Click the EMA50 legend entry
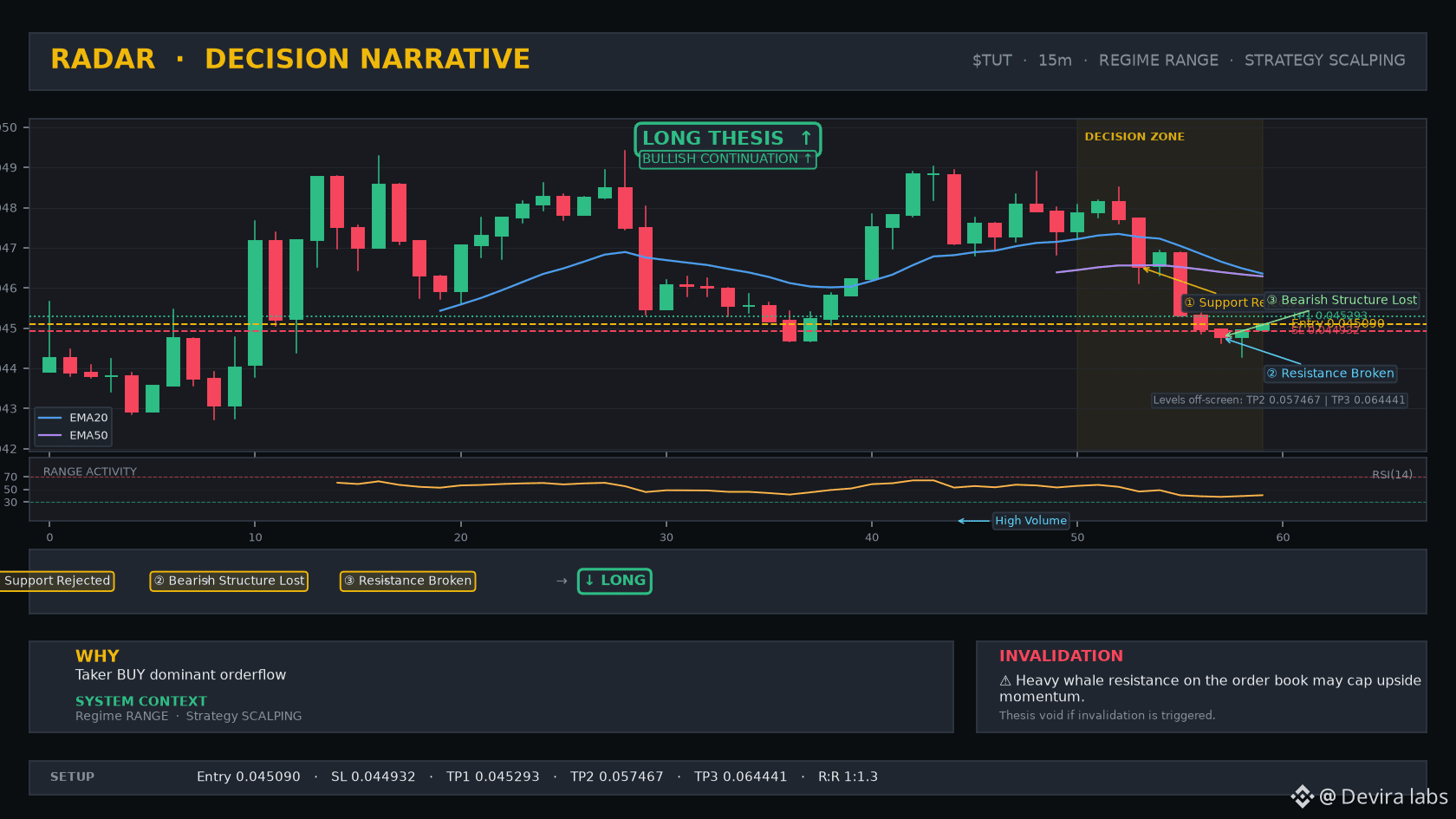Image resolution: width=1456 pixels, height=819 pixels. [x=74, y=436]
